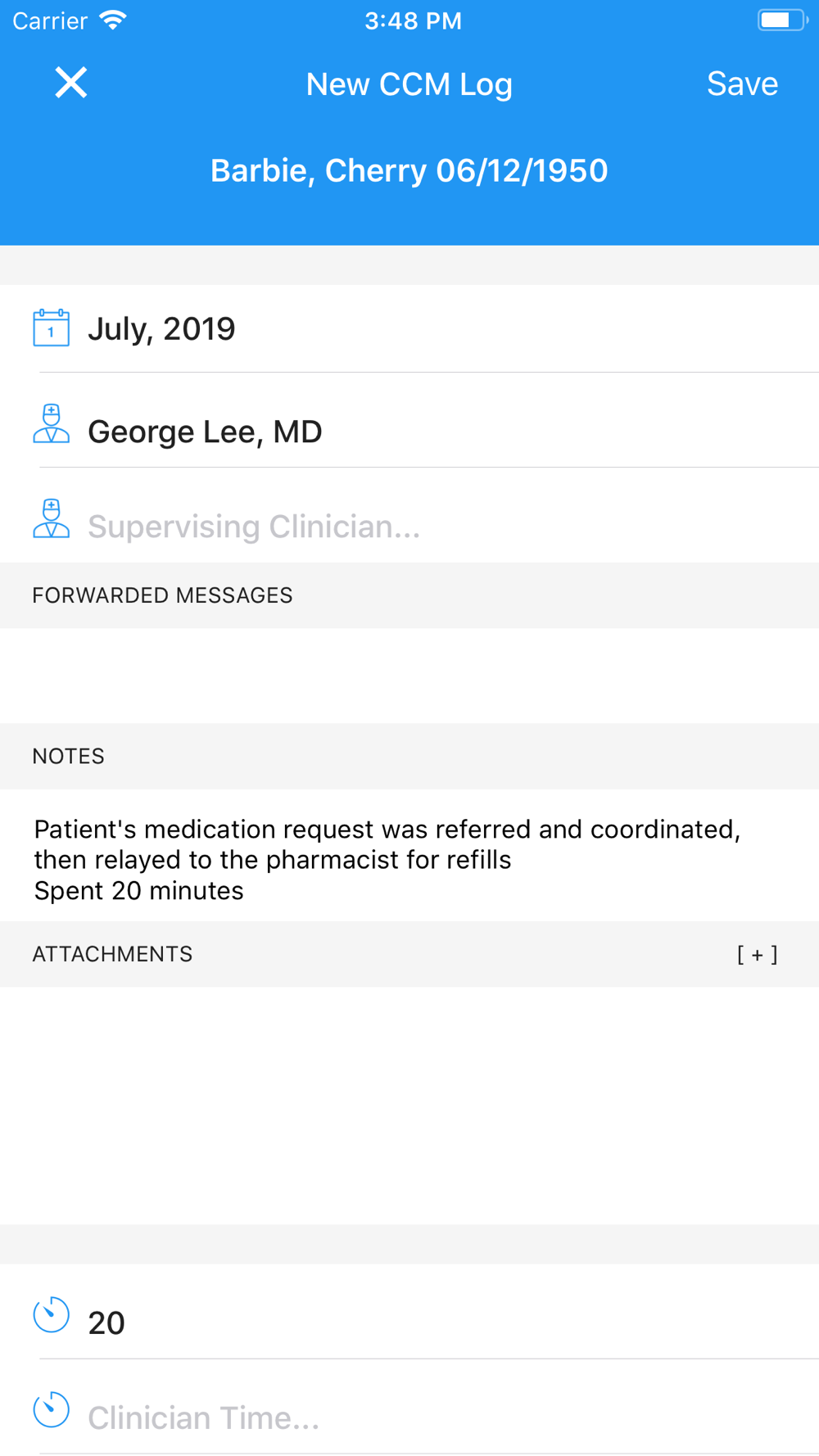Screen dimensions: 819x1456
Task: Tap the New CCM Log title
Action: [x=409, y=84]
